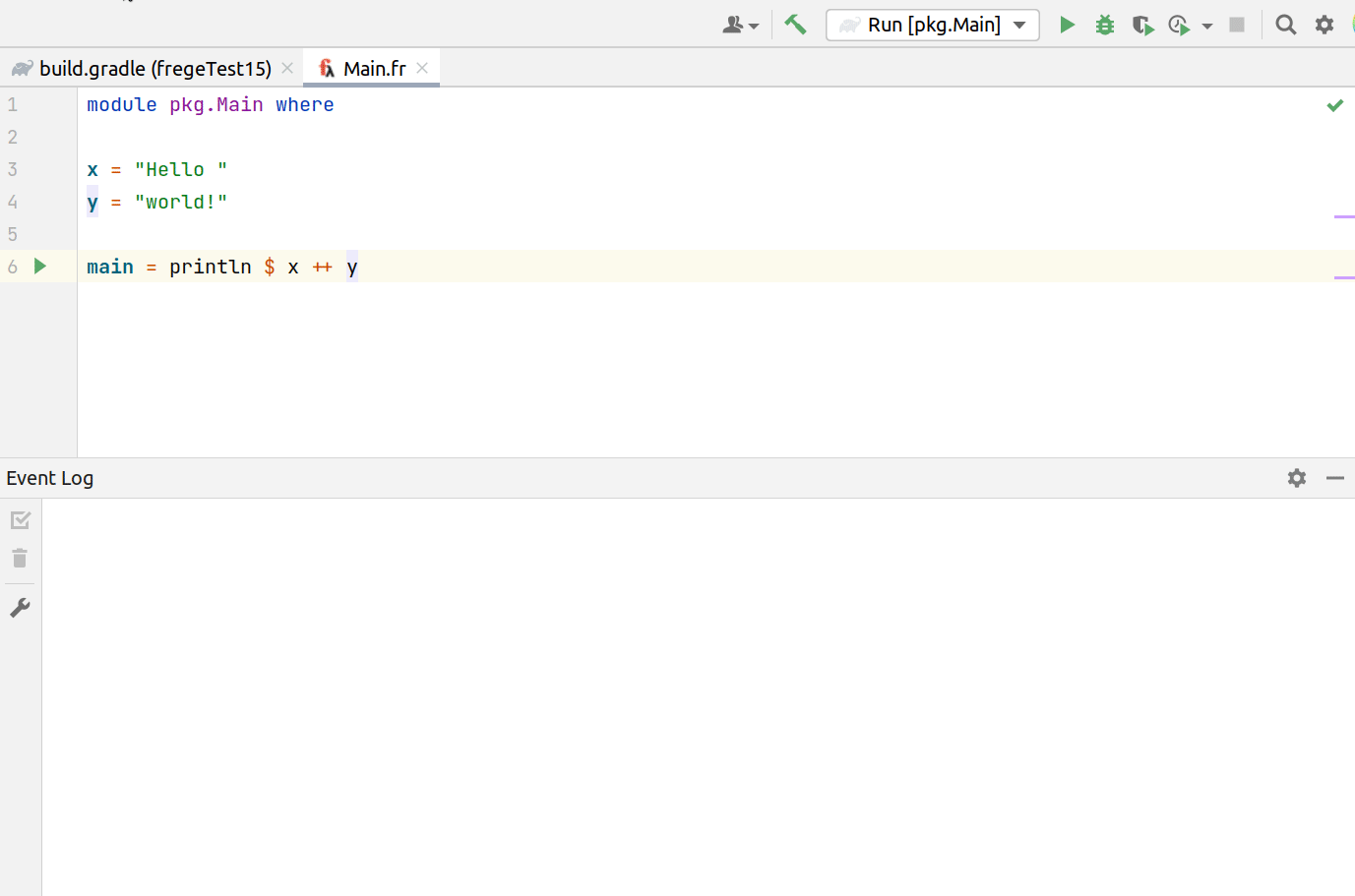Open the user account dropdown icon

click(740, 26)
